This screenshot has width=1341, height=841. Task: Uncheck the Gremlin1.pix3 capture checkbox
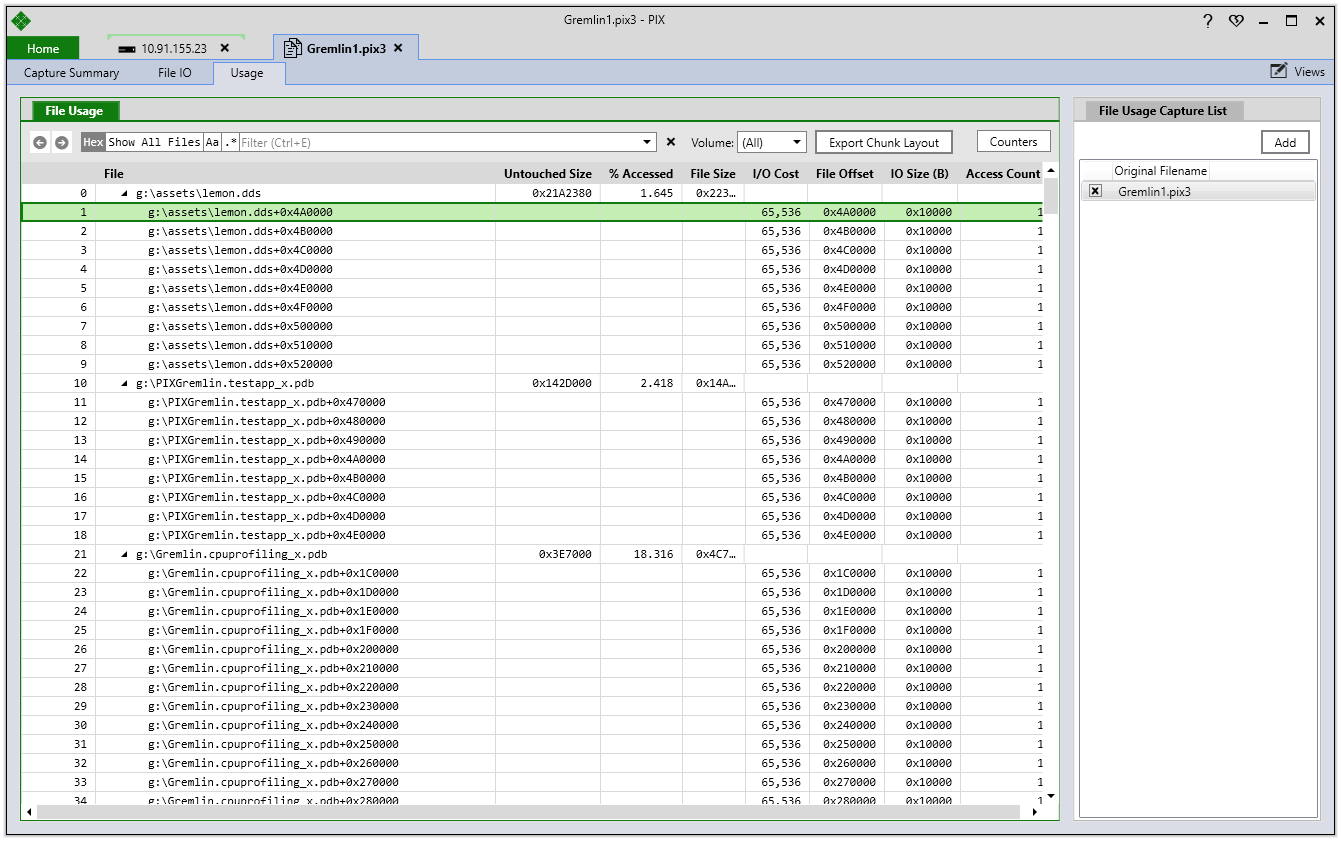tap(1095, 191)
